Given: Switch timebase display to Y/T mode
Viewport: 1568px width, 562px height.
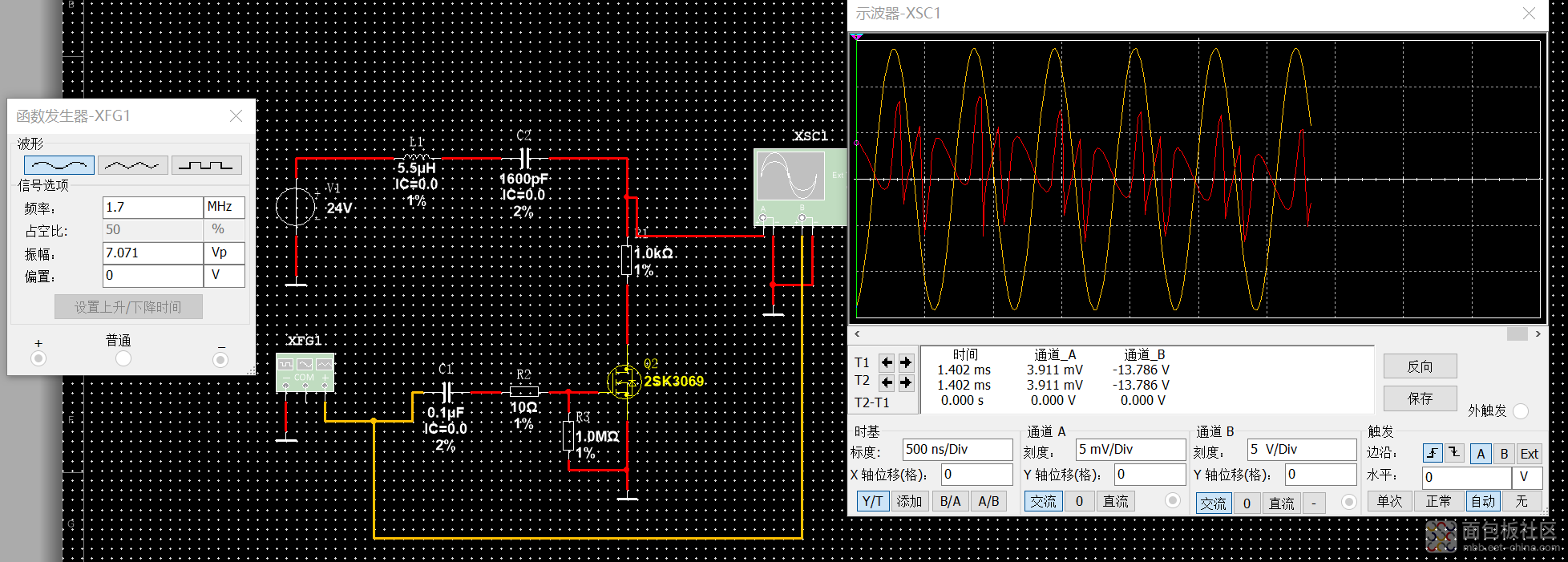Looking at the screenshot, I should coord(871,501).
